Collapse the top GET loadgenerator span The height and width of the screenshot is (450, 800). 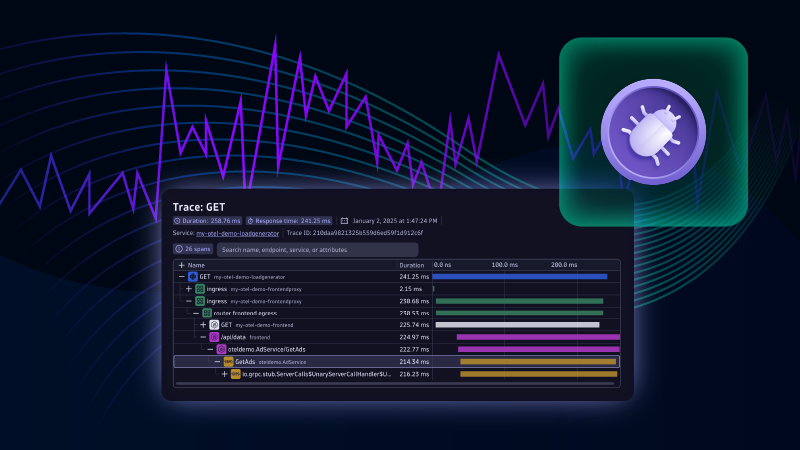[181, 276]
